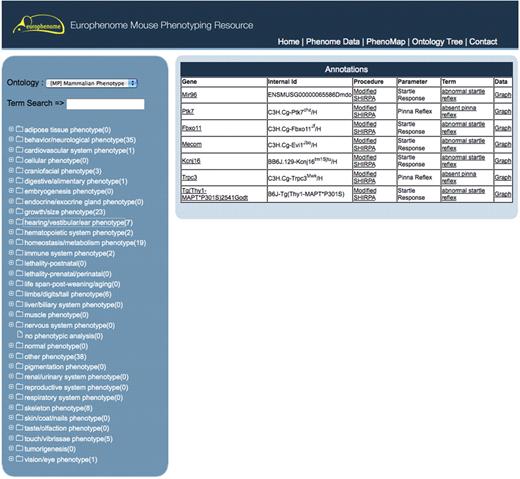Click the hematopoietic system folder icon

pyautogui.click(x=19, y=232)
